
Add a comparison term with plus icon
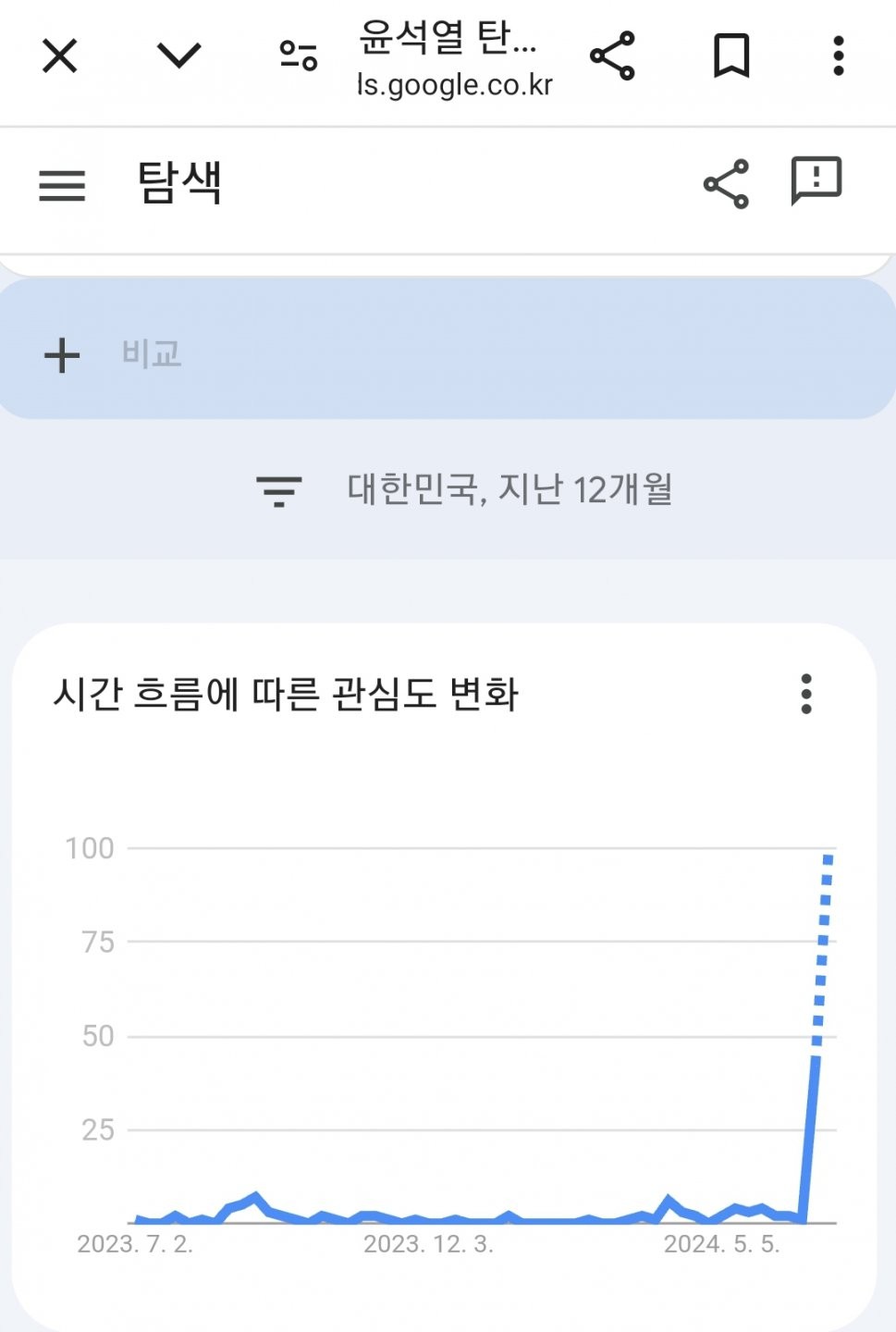click(x=62, y=355)
